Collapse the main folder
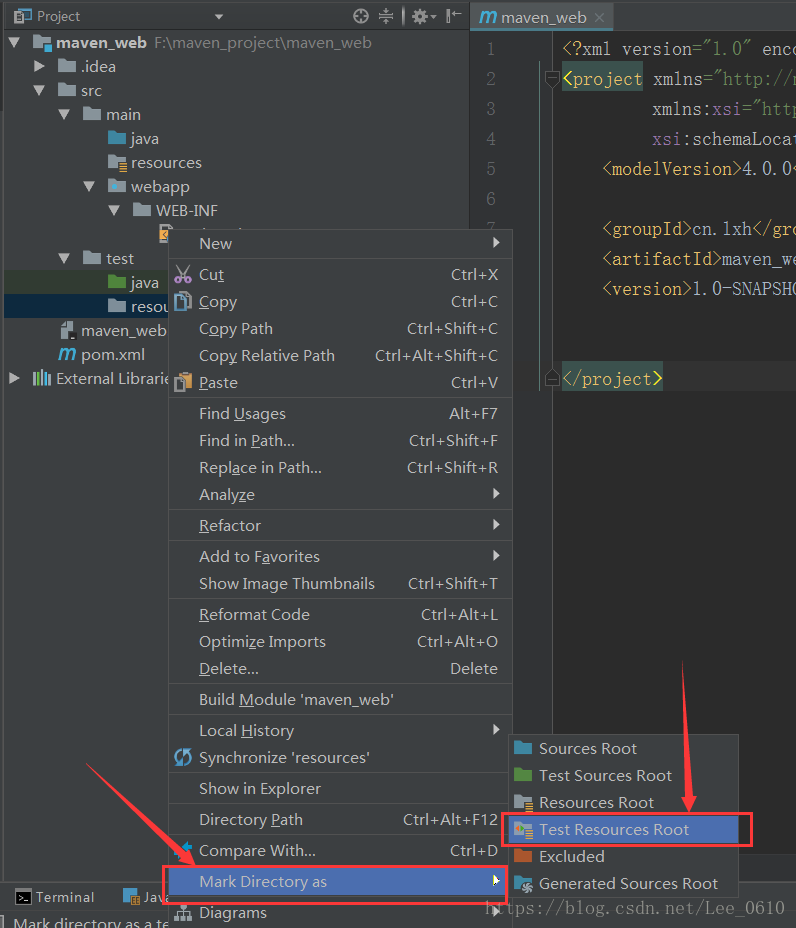796x928 pixels. (65, 114)
